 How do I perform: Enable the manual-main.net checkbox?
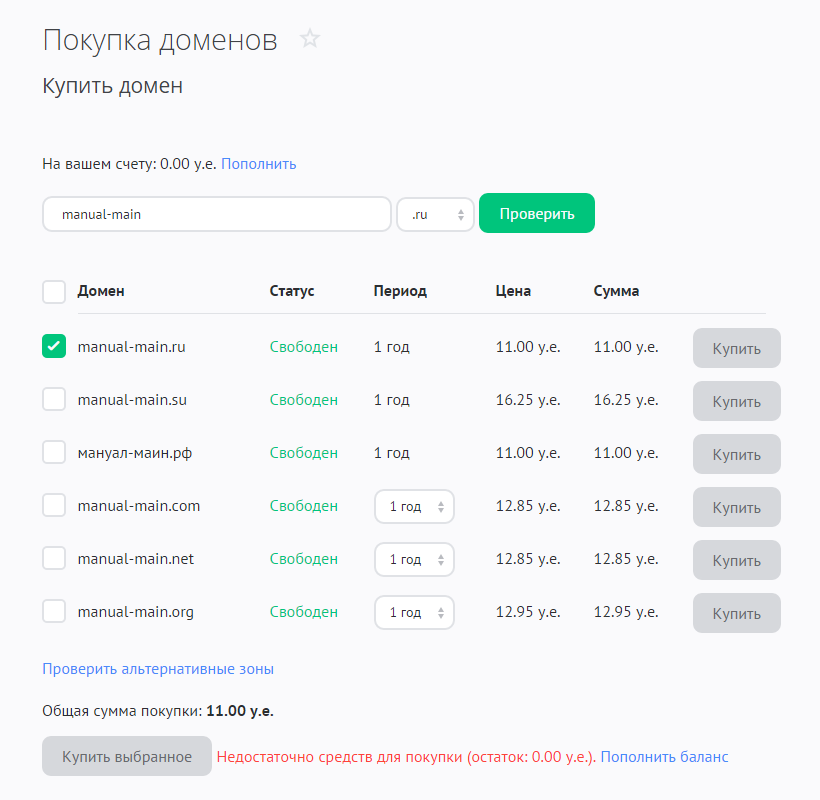click(54, 559)
